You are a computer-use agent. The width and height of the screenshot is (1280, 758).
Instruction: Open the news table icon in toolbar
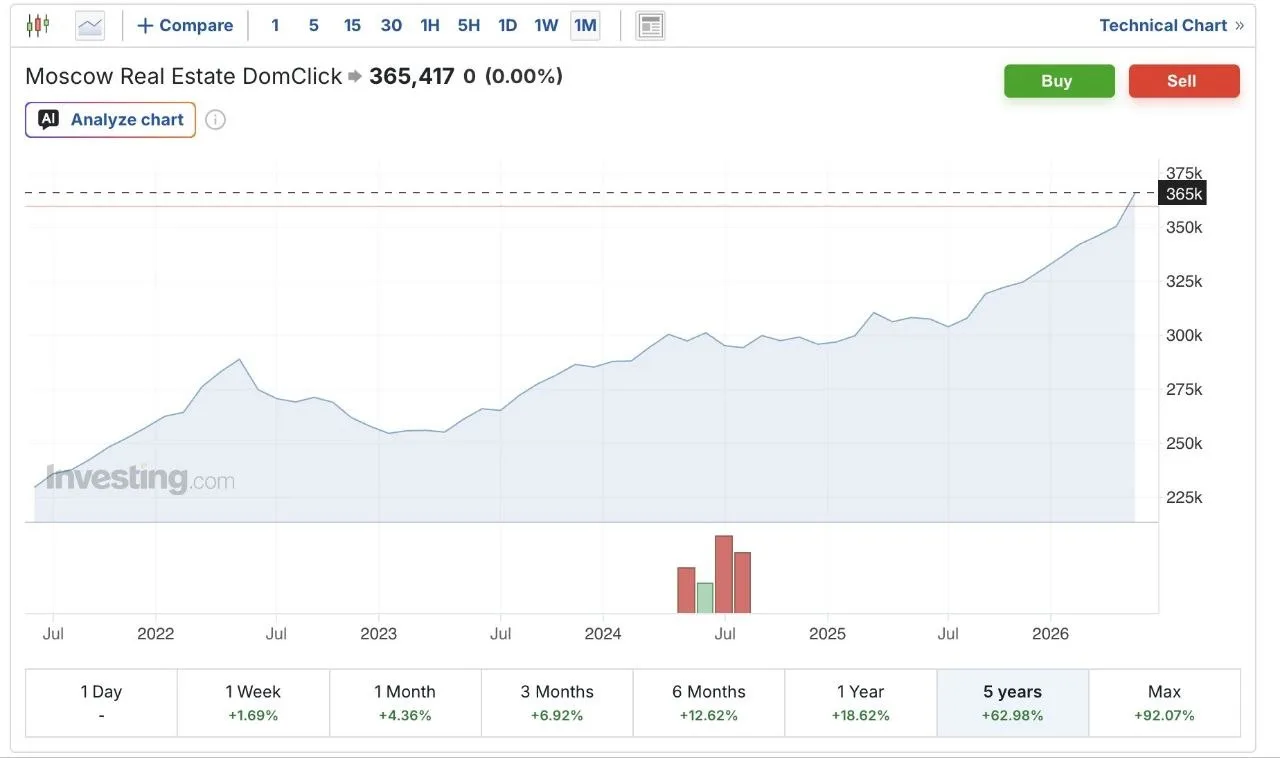point(650,25)
